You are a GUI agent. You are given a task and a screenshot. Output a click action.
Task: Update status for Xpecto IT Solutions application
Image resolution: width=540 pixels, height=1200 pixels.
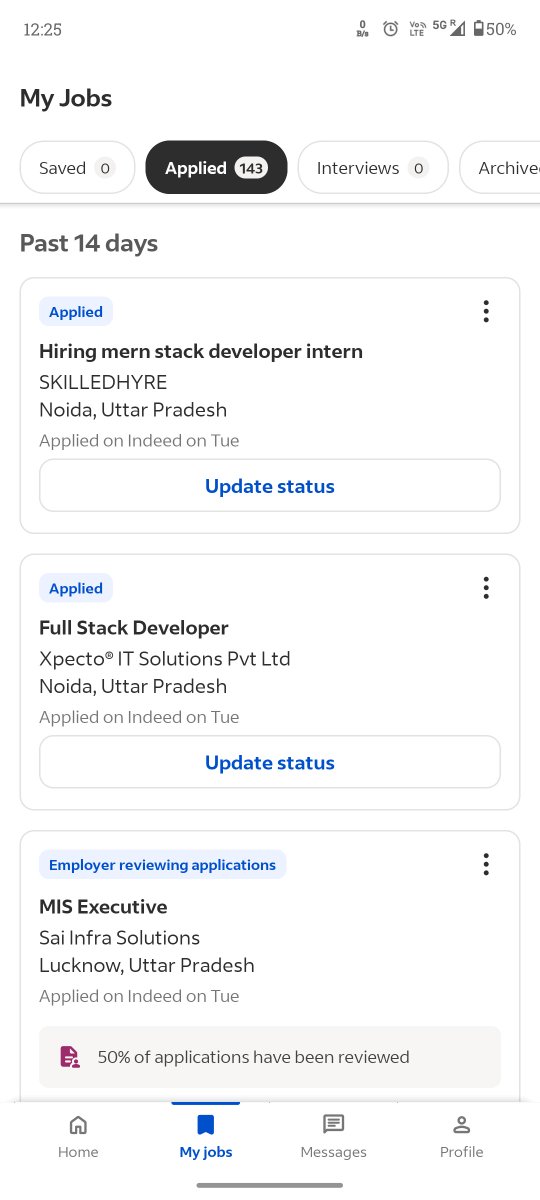[x=270, y=763]
